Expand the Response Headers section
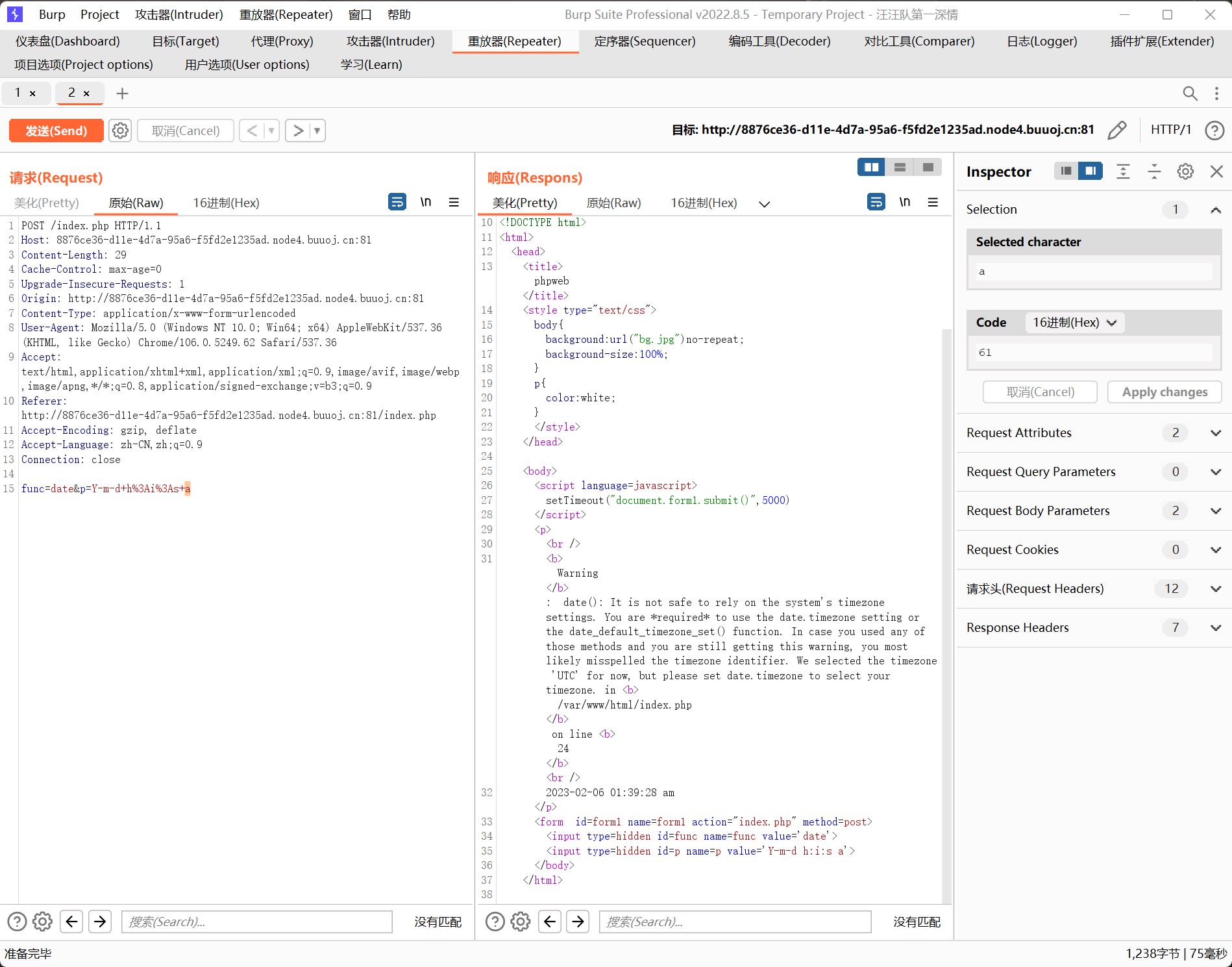The height and width of the screenshot is (967, 1232). click(1216, 627)
